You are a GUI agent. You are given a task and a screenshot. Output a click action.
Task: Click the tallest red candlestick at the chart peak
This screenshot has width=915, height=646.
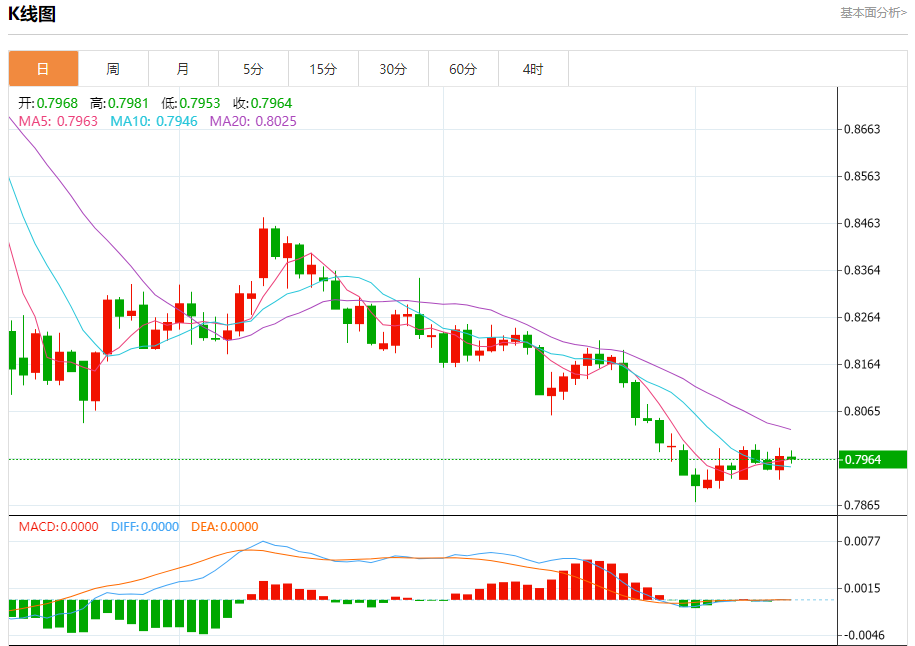(x=263, y=253)
